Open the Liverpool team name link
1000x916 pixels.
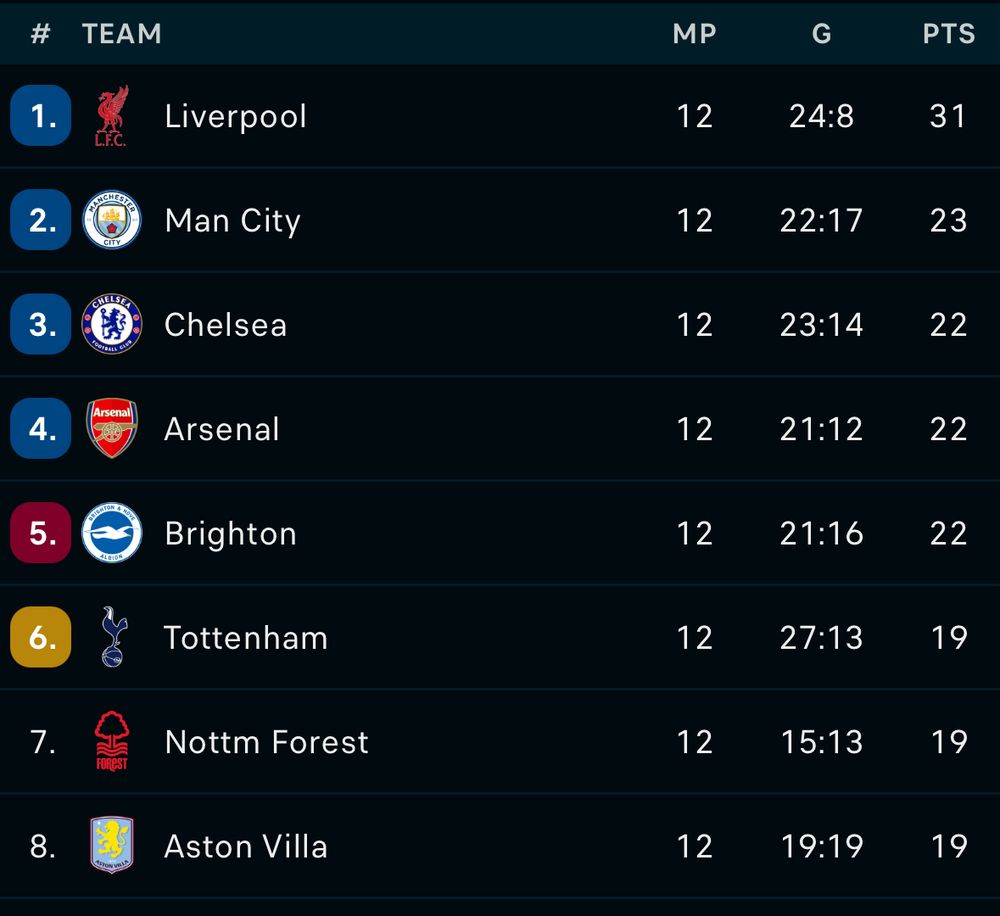235,116
